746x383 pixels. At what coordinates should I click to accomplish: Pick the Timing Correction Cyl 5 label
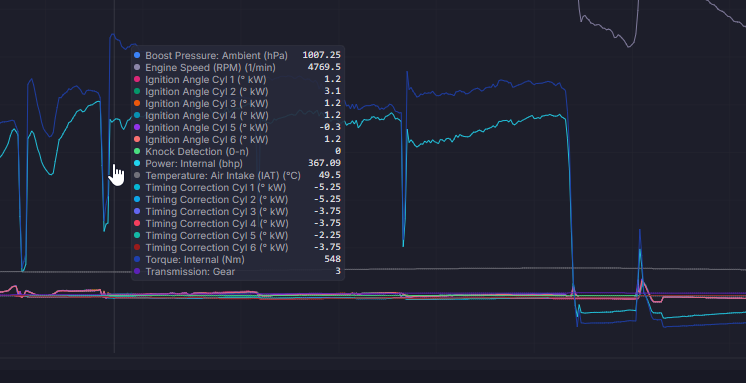coord(217,236)
